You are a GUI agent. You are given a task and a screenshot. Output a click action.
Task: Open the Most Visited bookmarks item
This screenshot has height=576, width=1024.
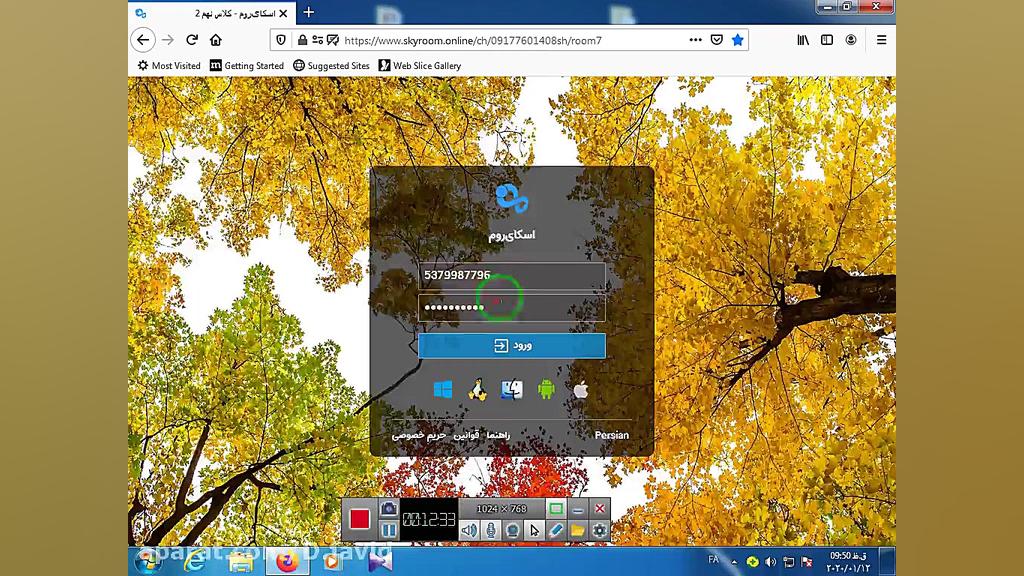[x=168, y=65]
